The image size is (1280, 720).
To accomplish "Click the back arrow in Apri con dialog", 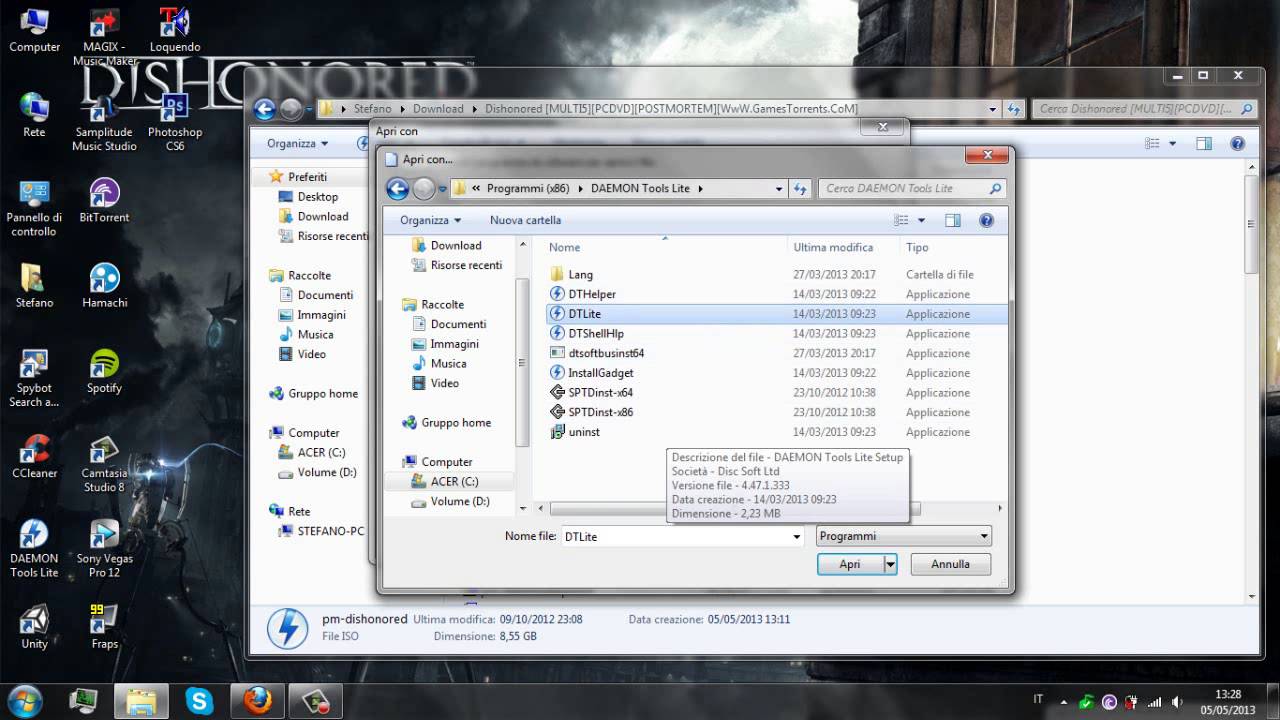I will (397, 188).
